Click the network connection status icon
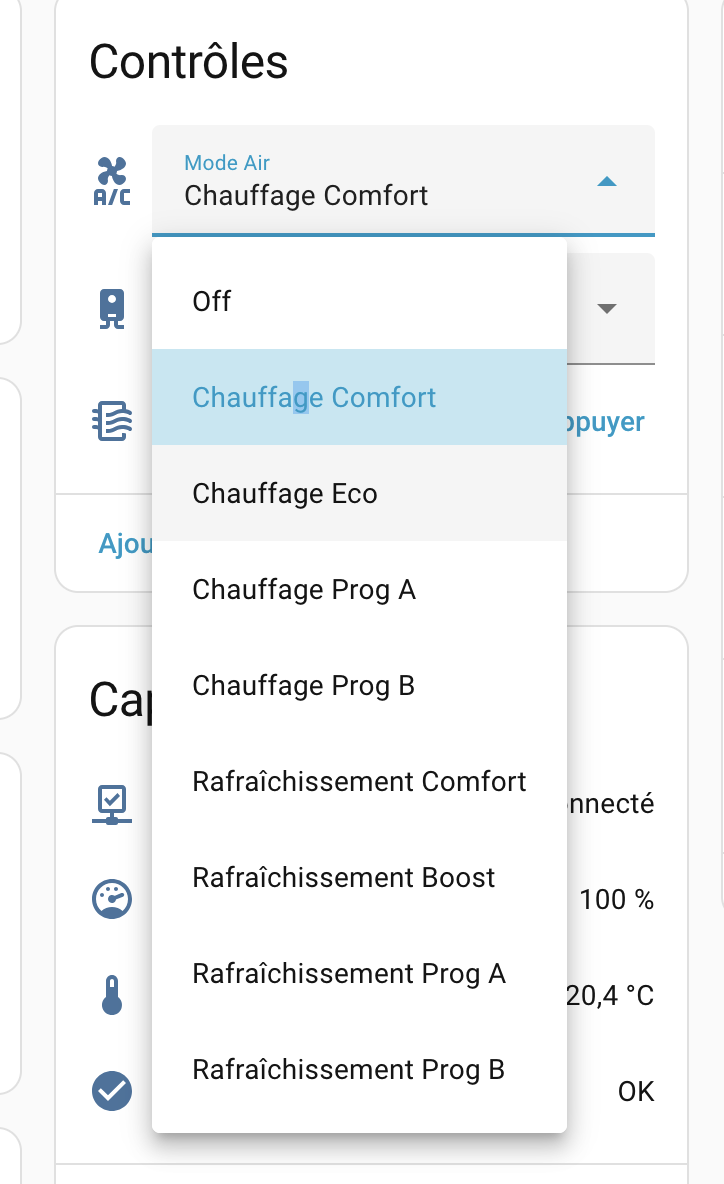This screenshot has height=1184, width=724. click(112, 804)
